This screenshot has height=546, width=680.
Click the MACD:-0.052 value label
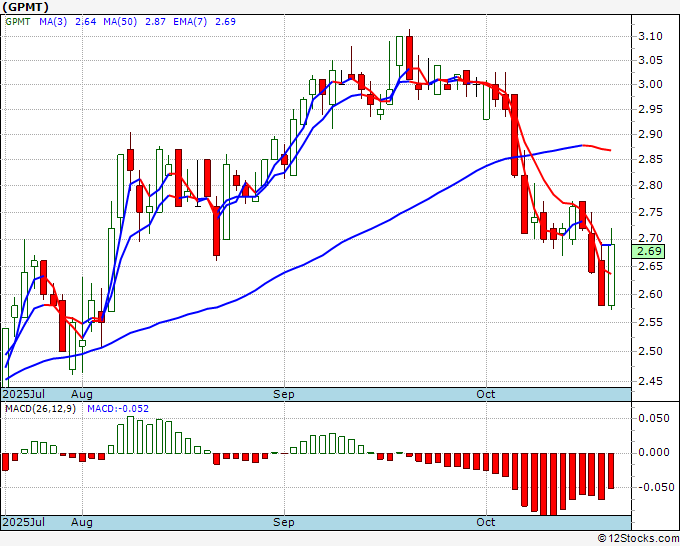coord(118,409)
